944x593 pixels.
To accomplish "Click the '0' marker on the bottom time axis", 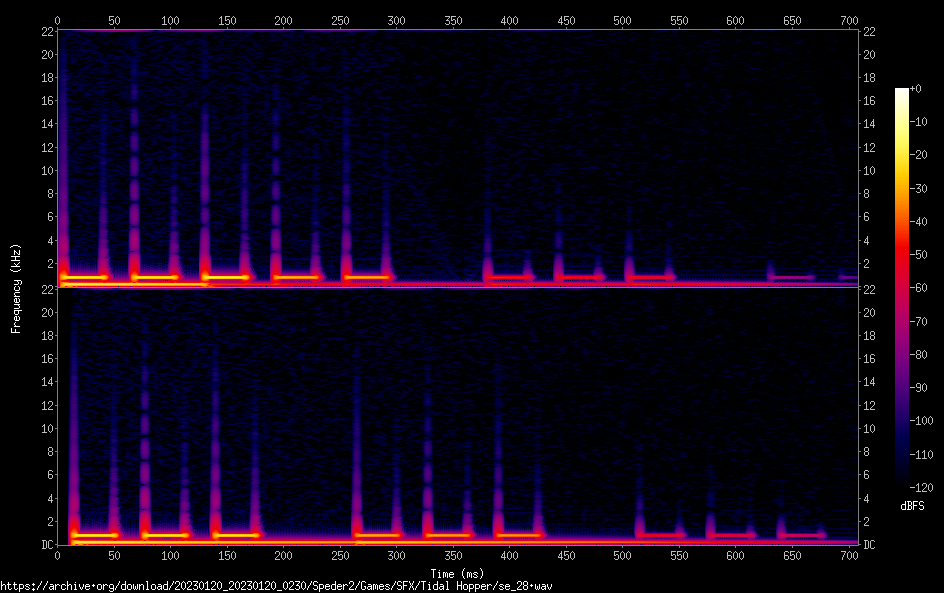I will tap(58, 554).
